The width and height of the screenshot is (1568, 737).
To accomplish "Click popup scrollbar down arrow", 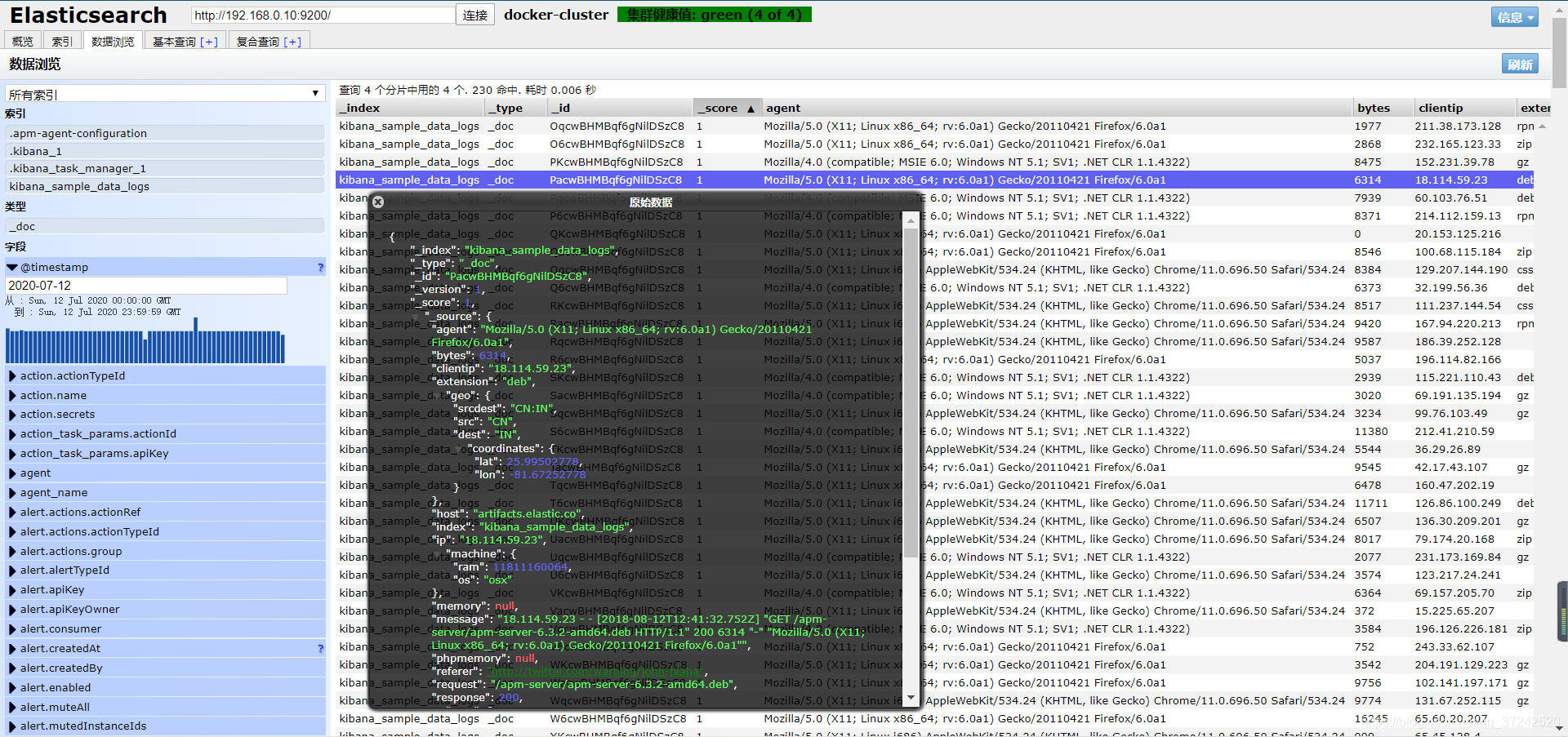I will 911,699.
